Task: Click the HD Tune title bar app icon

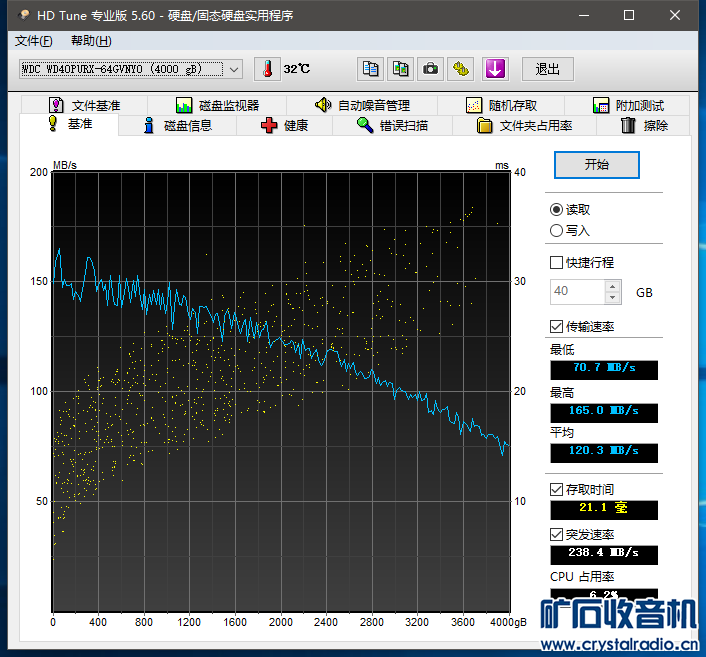Action: coord(24,15)
